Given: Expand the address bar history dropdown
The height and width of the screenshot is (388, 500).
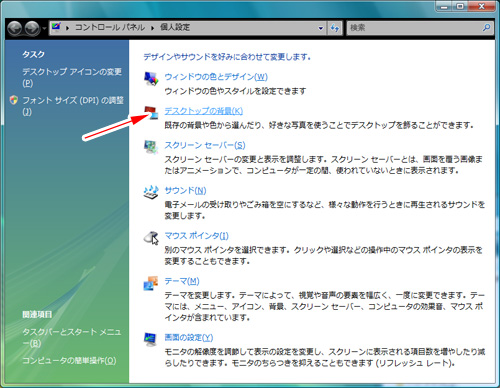Looking at the screenshot, I should pyautogui.click(x=321, y=28).
